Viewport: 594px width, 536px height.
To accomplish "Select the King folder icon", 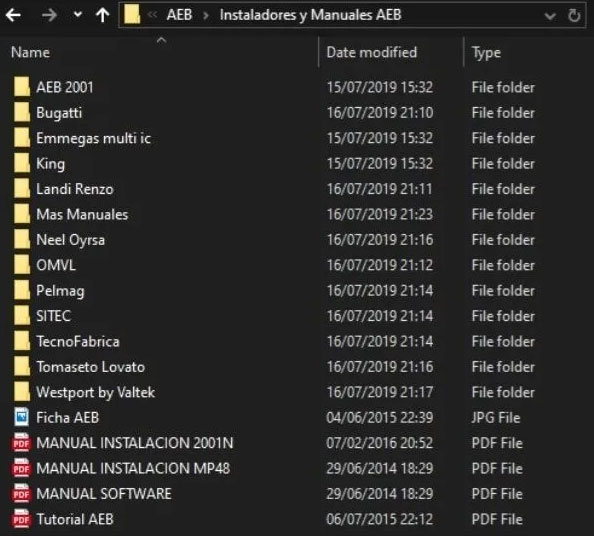I will 22,163.
